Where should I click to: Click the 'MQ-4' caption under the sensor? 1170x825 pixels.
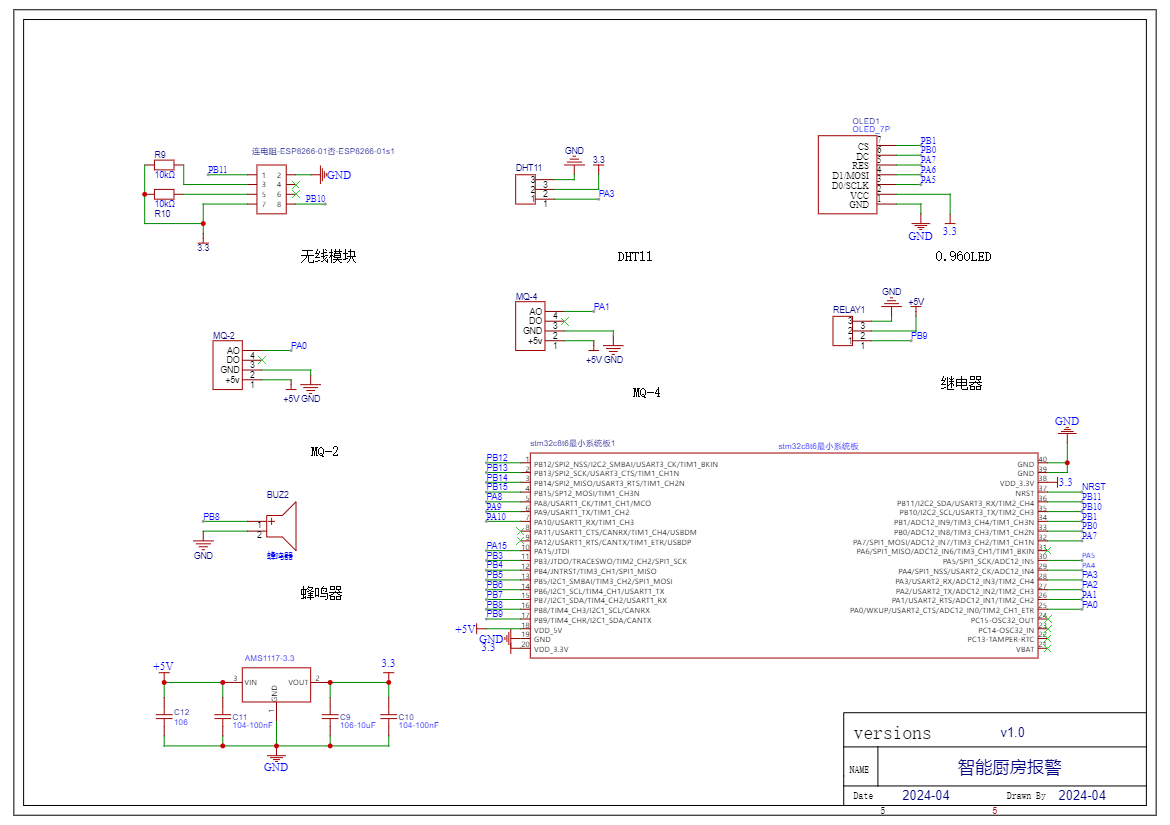(x=646, y=393)
